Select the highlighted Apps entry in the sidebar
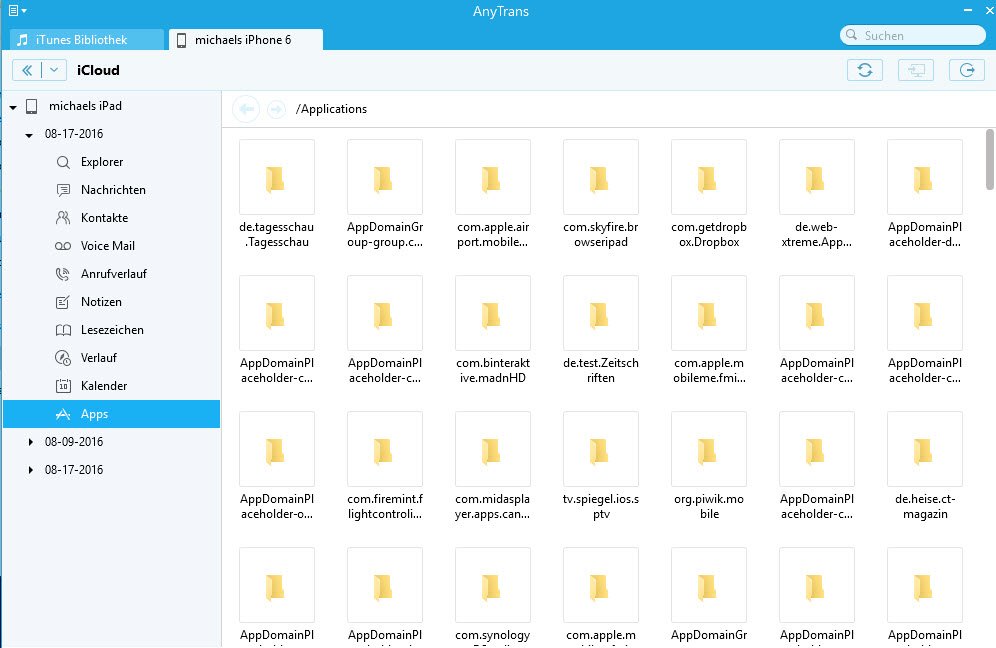This screenshot has height=648, width=996. 112,414
